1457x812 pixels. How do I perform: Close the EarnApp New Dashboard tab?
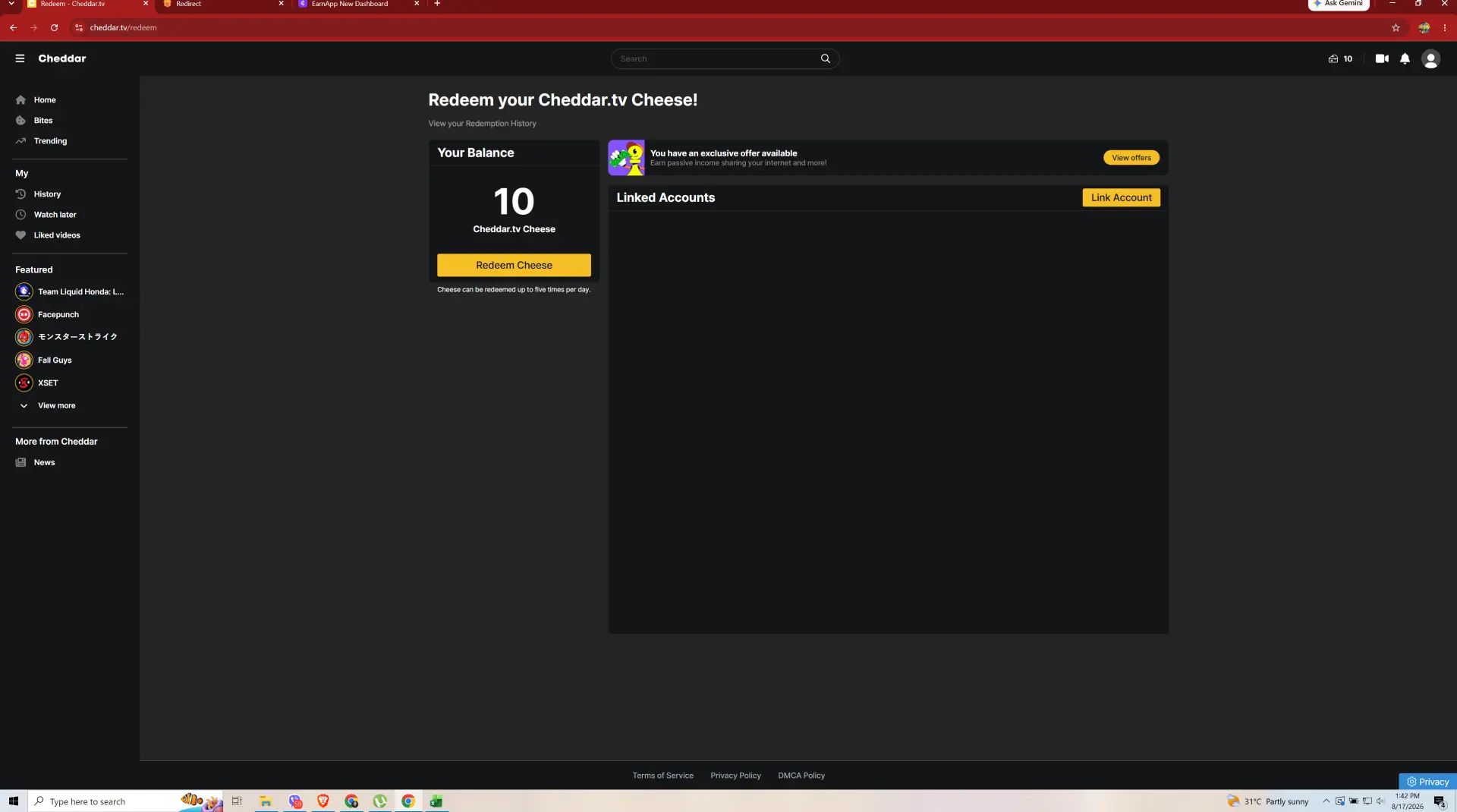click(417, 4)
